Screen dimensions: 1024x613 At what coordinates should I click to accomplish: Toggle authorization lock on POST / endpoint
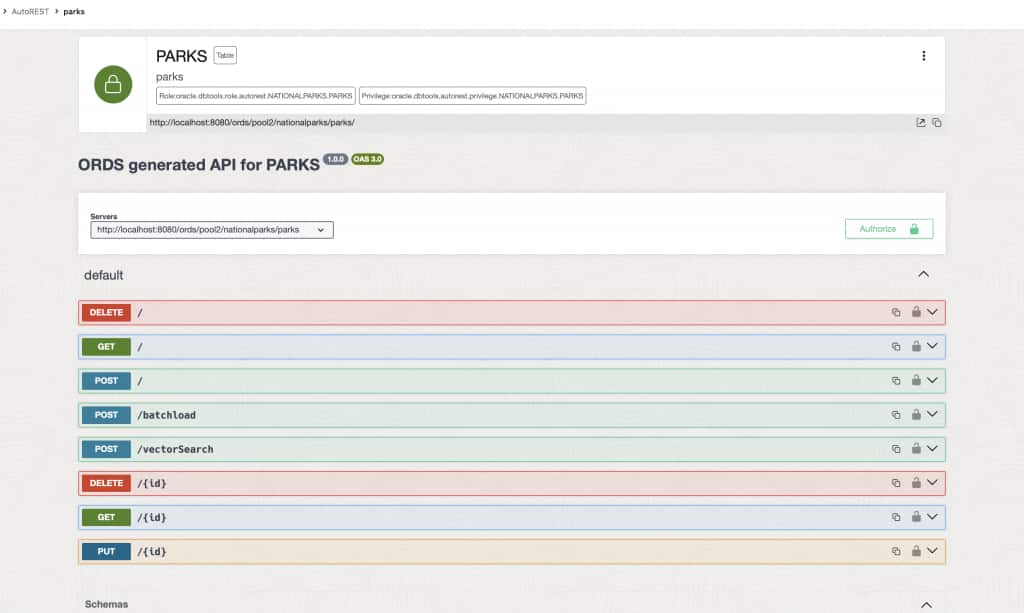tap(916, 381)
